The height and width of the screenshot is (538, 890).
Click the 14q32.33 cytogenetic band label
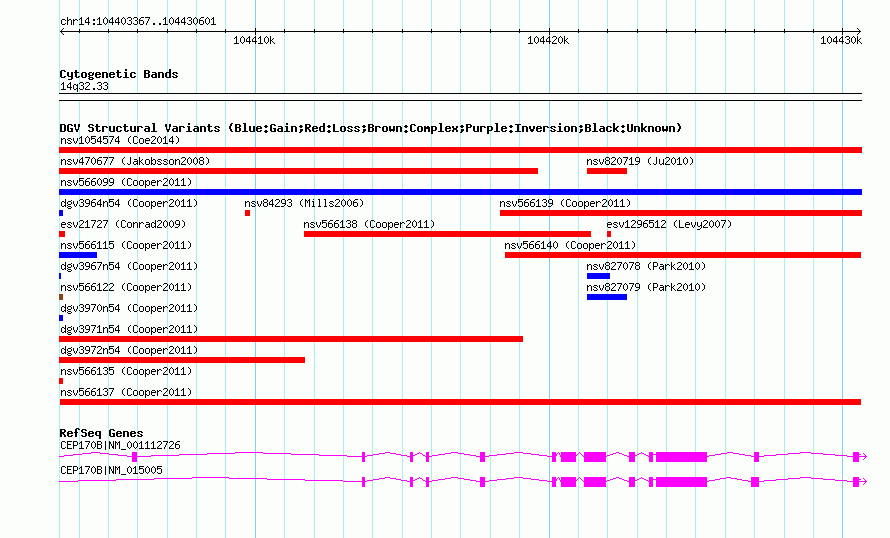coord(84,86)
